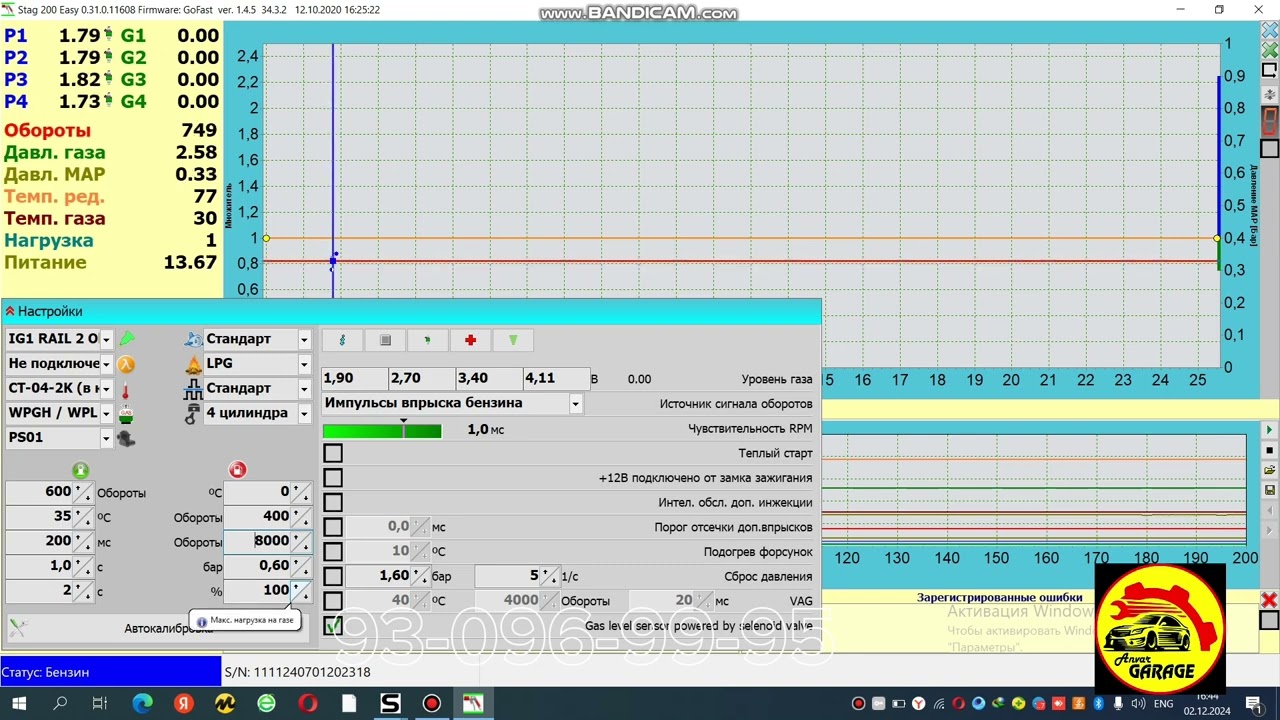Adjust the 100 % max gas load stepper

300,591
